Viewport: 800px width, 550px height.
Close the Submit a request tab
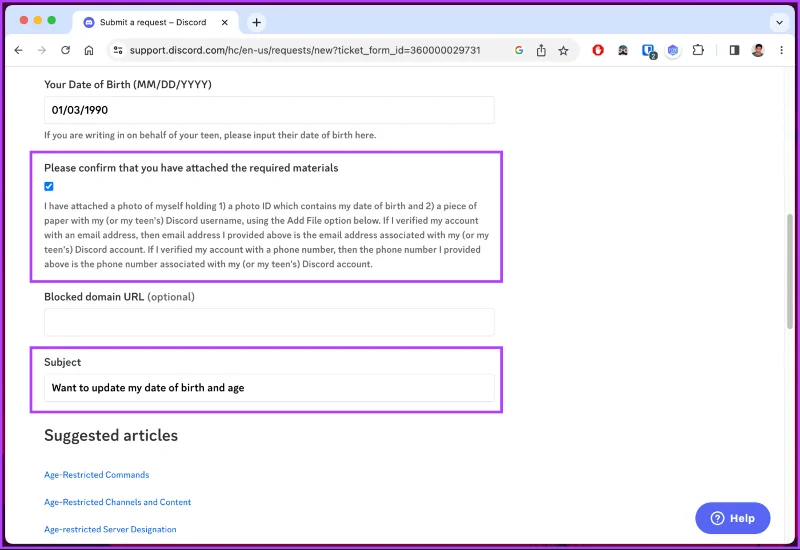224,22
